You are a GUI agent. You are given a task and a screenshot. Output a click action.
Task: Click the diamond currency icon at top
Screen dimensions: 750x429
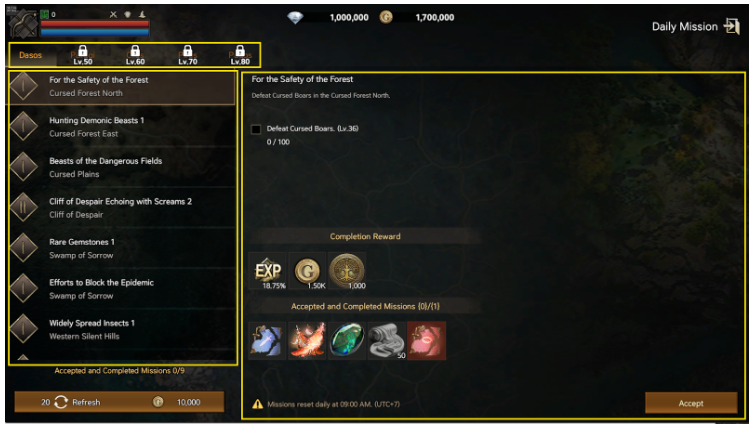(295, 18)
